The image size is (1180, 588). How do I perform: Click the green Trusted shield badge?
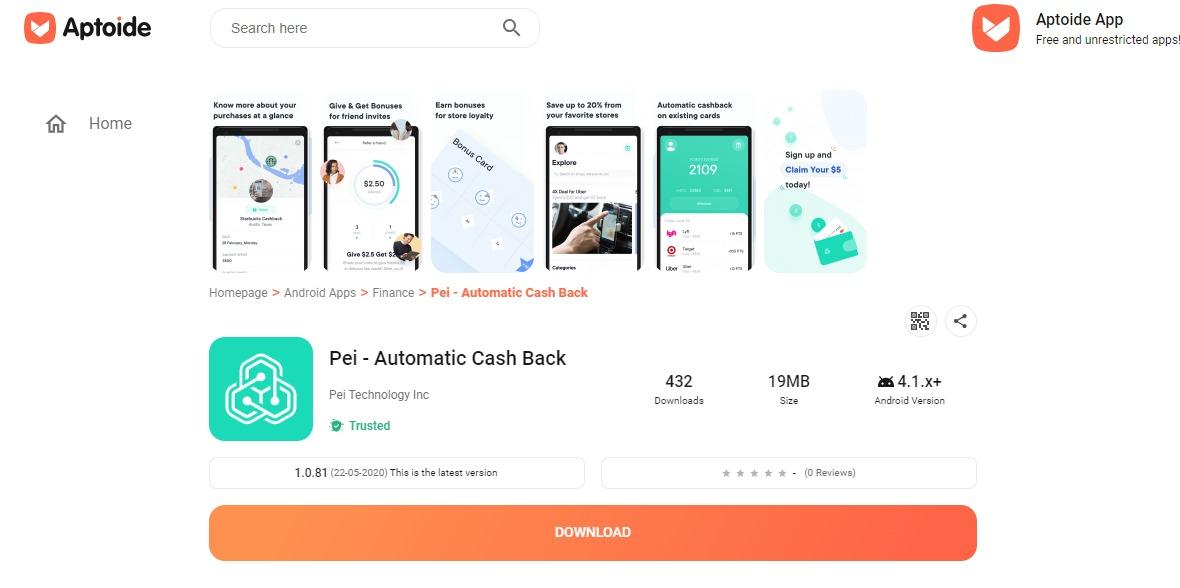pyautogui.click(x=336, y=425)
